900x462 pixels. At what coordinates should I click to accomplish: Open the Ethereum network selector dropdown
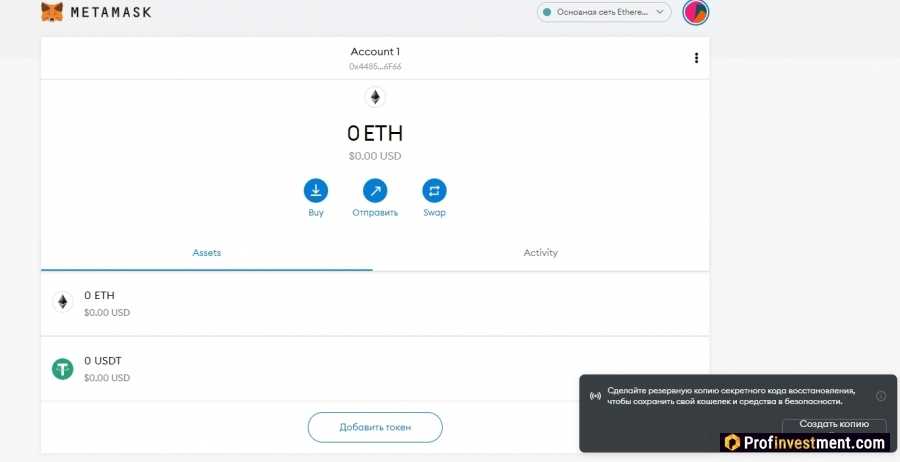tap(604, 12)
